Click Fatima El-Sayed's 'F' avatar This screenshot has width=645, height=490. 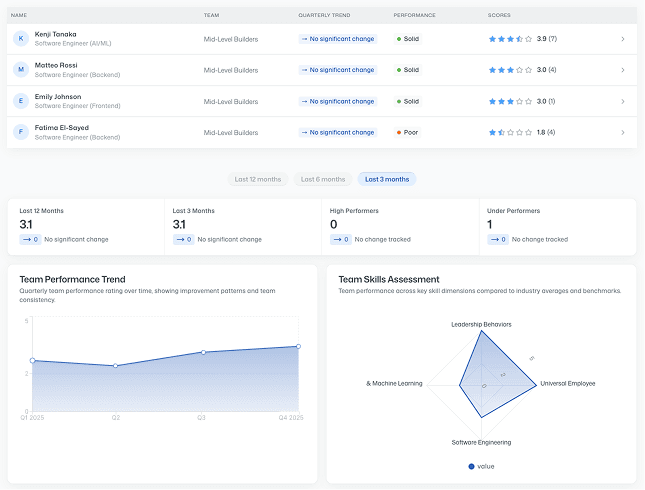click(x=21, y=132)
